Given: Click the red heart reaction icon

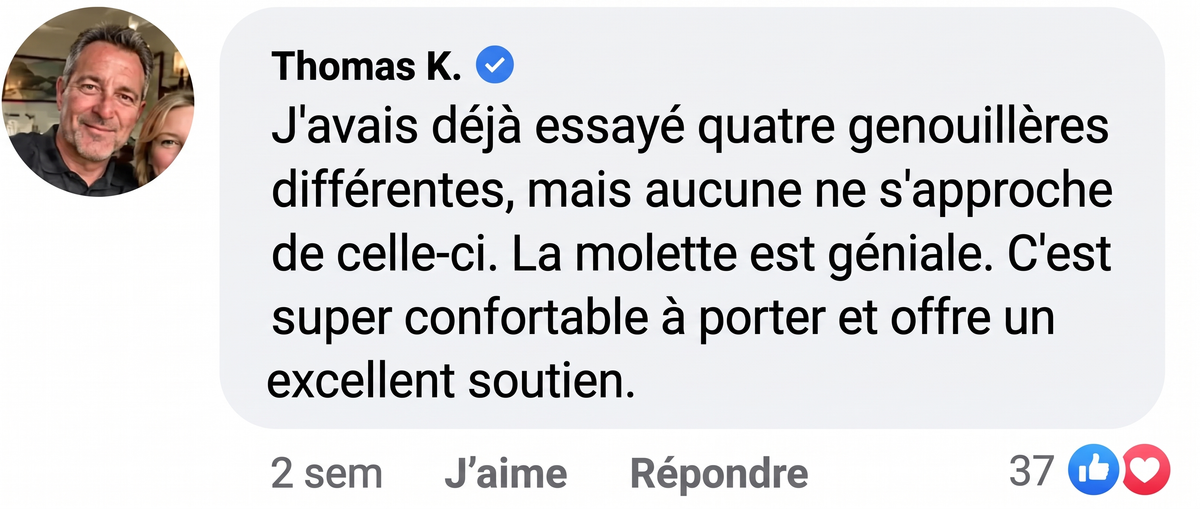Looking at the screenshot, I should [1145, 470].
